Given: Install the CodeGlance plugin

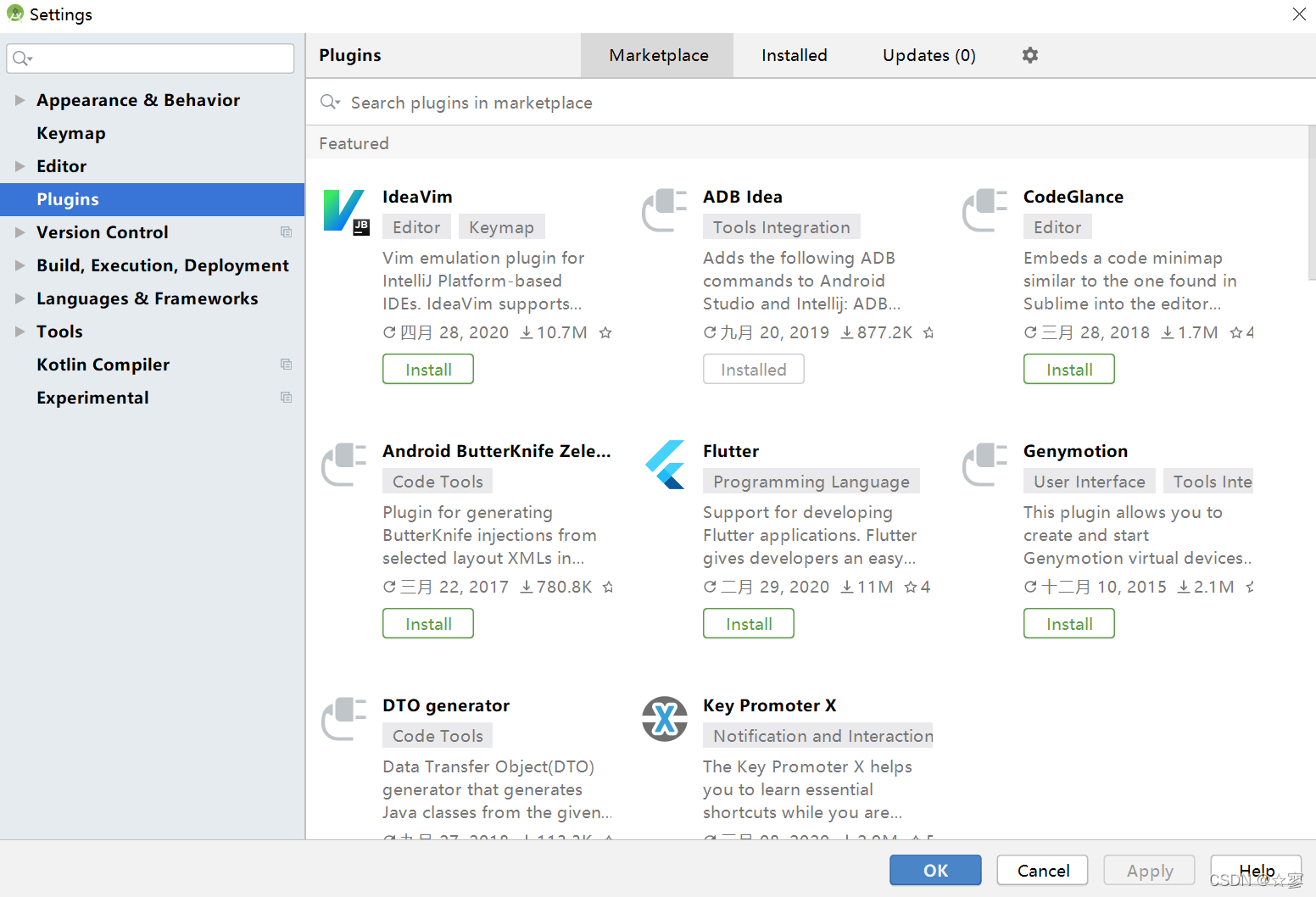Looking at the screenshot, I should pos(1069,369).
